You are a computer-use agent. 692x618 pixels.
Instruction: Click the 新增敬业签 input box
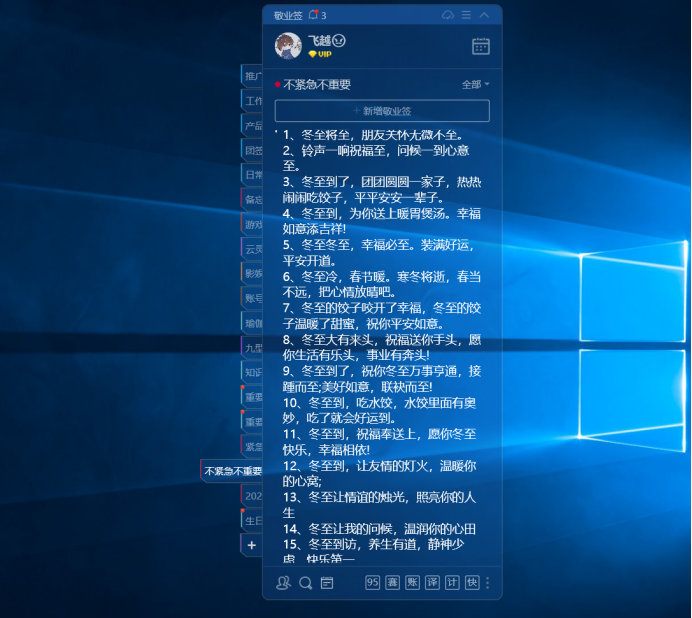(382, 111)
